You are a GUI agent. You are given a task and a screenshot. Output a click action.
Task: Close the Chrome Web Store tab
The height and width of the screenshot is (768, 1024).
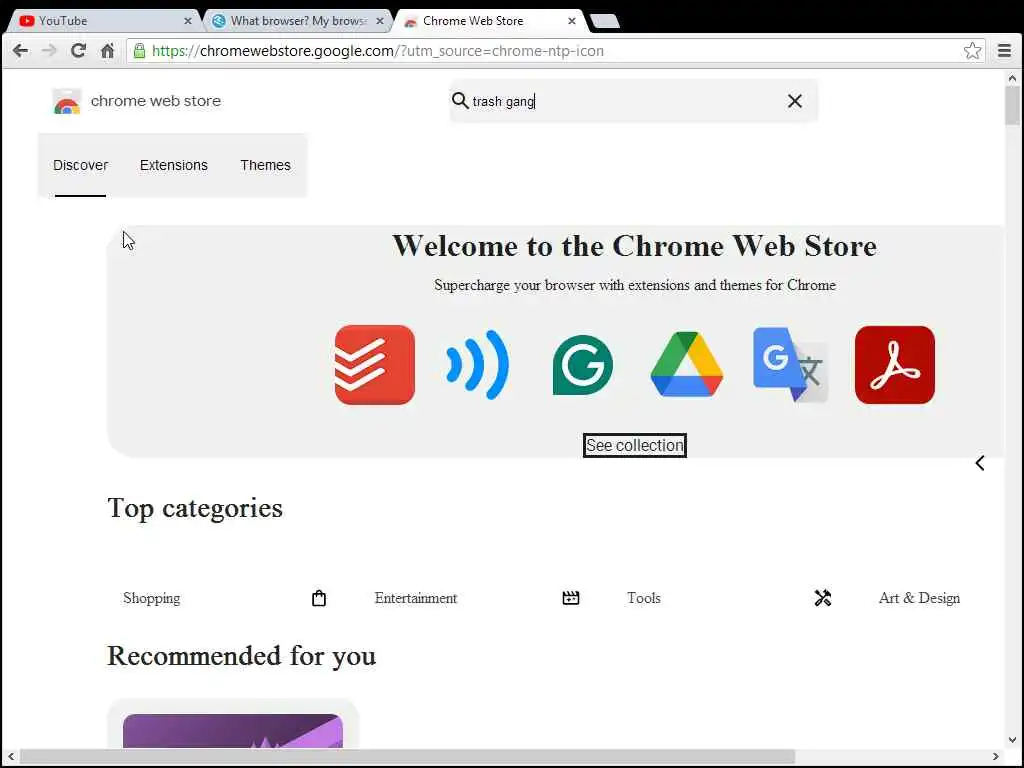pos(571,21)
